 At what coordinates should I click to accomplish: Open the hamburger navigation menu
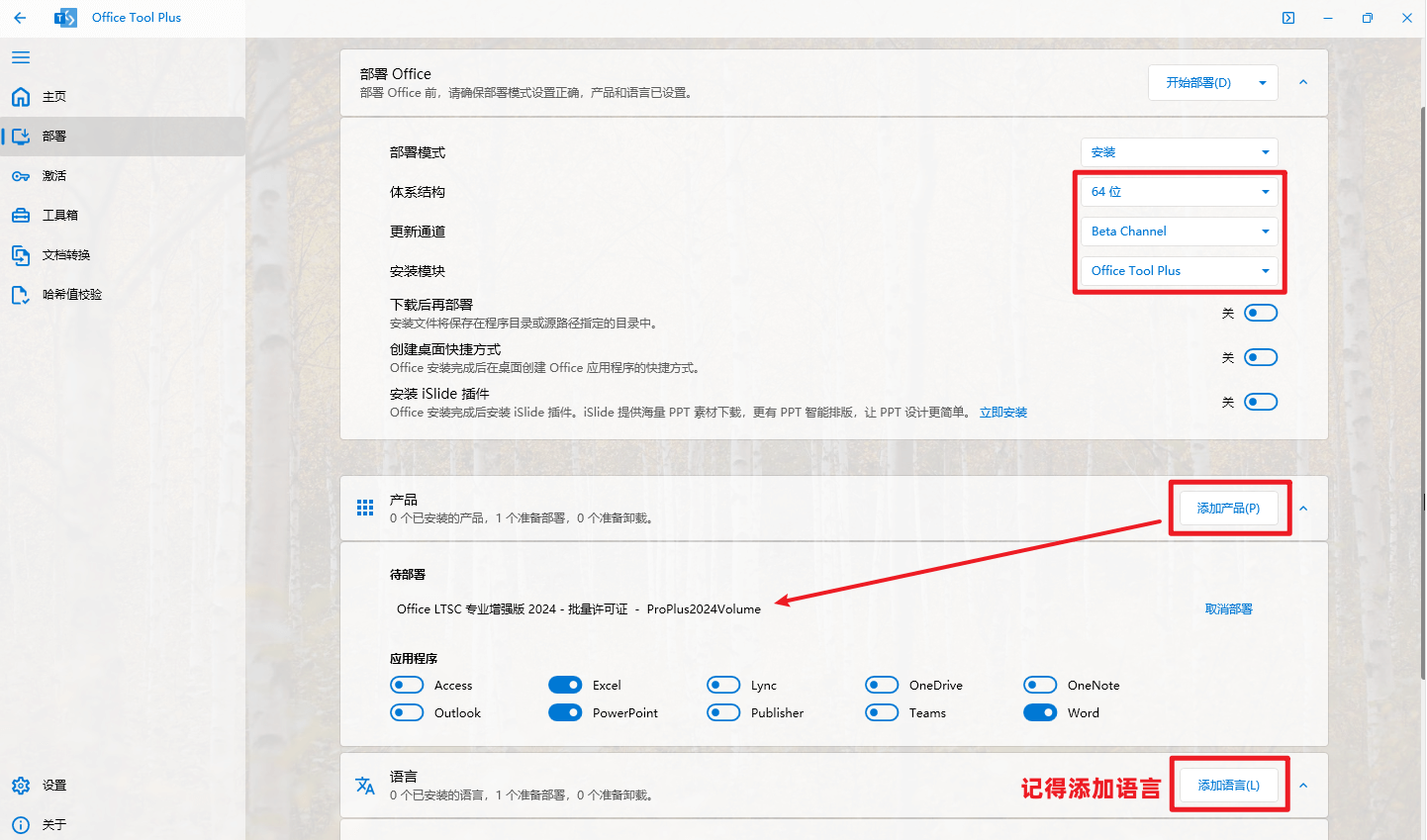tap(20, 56)
